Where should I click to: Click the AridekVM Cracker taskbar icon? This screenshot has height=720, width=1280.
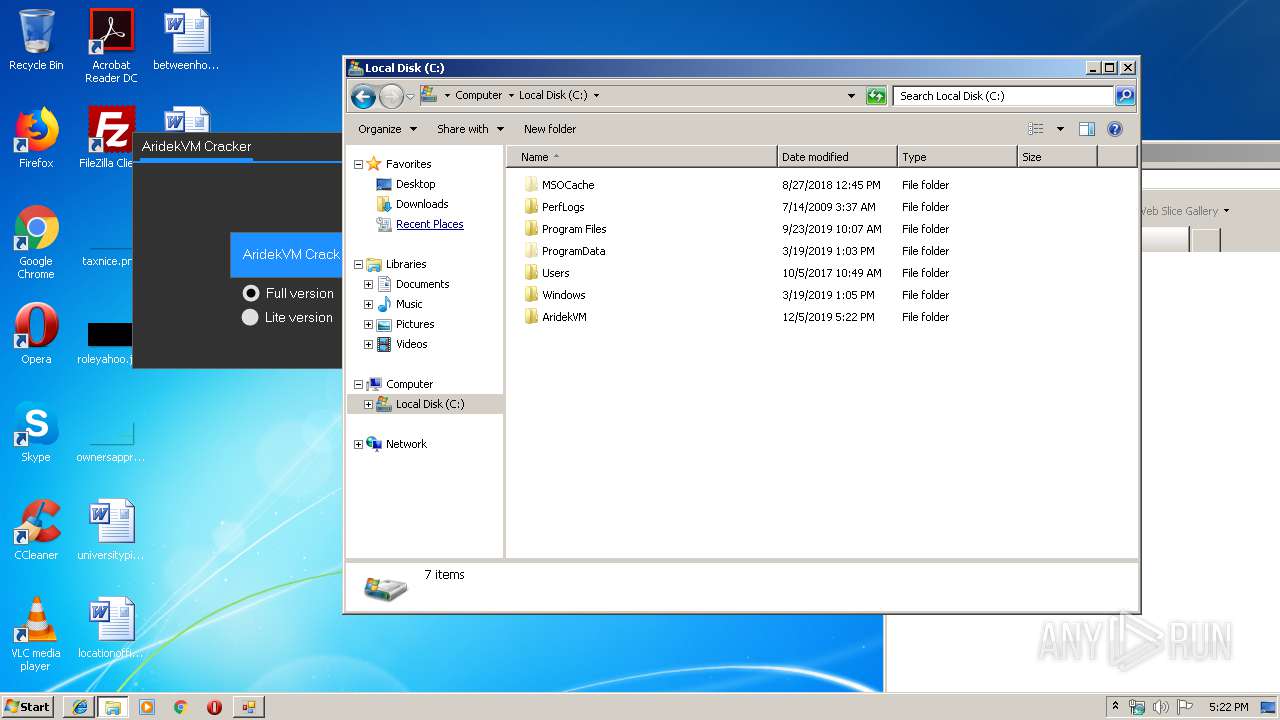click(248, 707)
